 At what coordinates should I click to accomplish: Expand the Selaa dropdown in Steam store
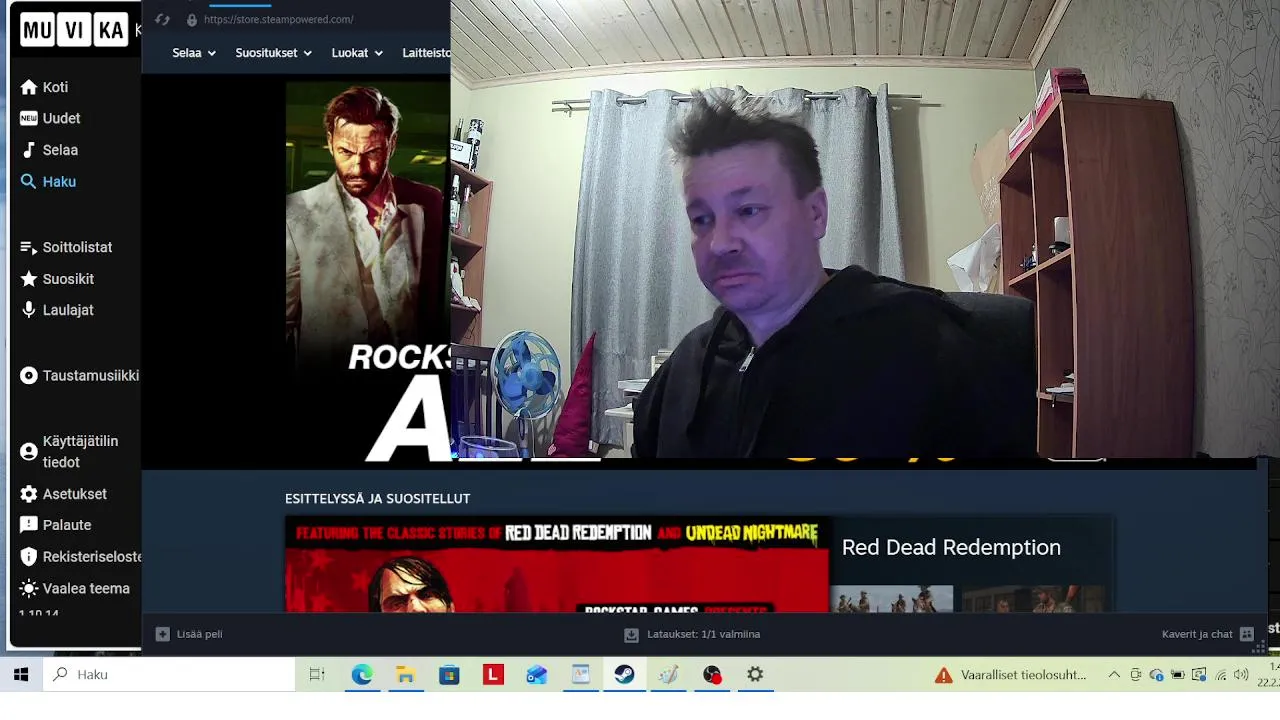(194, 53)
